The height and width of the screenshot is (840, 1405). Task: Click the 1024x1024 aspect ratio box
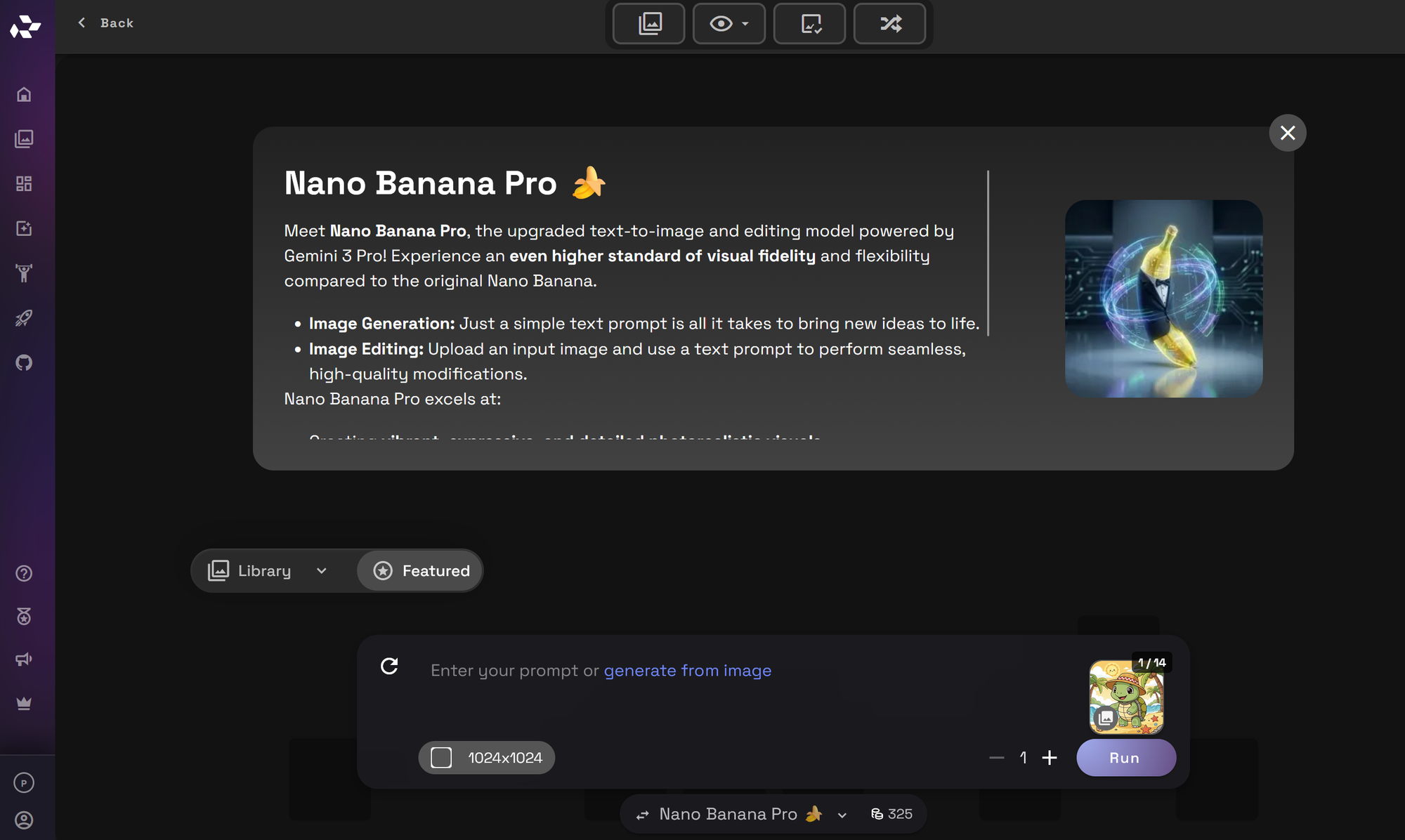coord(487,758)
